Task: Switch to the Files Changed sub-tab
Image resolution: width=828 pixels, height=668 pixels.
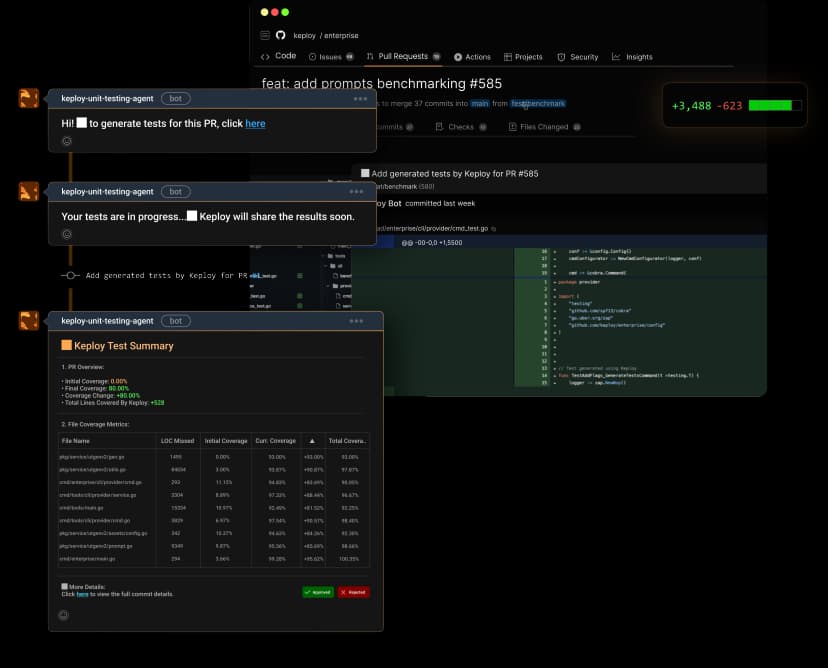Action: pyautogui.click(x=544, y=127)
